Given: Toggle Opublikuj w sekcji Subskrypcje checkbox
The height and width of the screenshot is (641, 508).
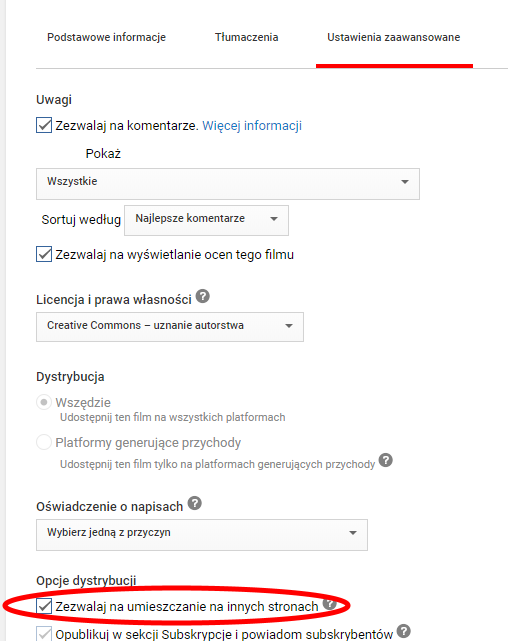Looking at the screenshot, I should 44,633.
